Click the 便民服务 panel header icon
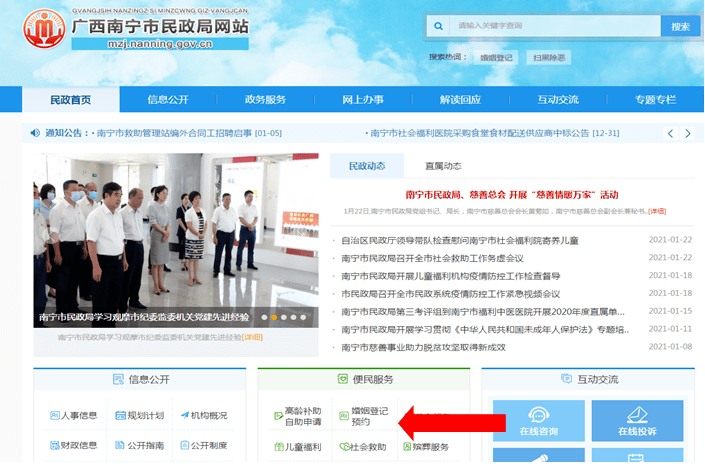This screenshot has height=469, width=705. tap(343, 379)
